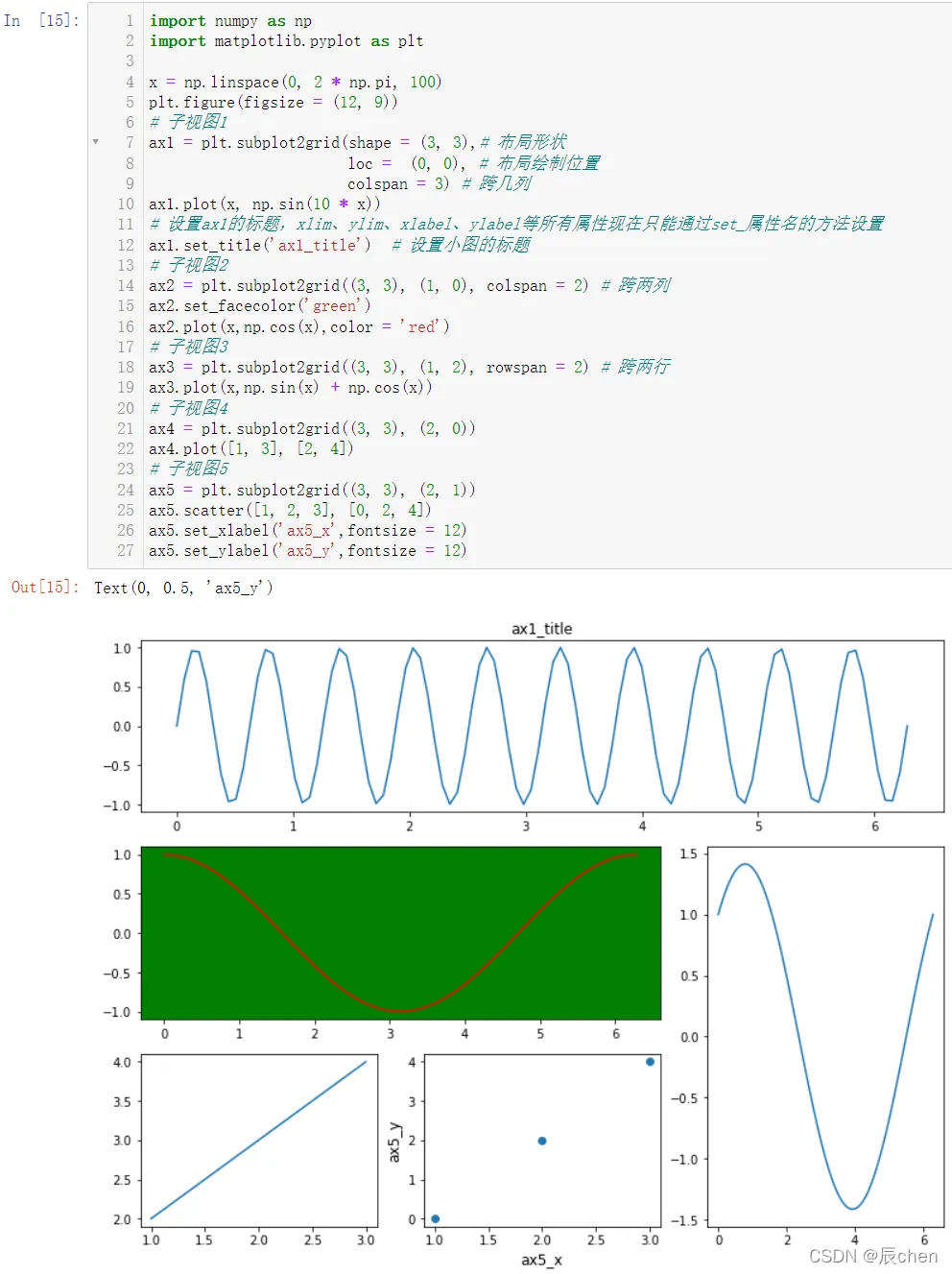Click 'colspan = 3)' on line 9
Image resolution: width=952 pixels, height=1274 pixels.
[x=397, y=183]
